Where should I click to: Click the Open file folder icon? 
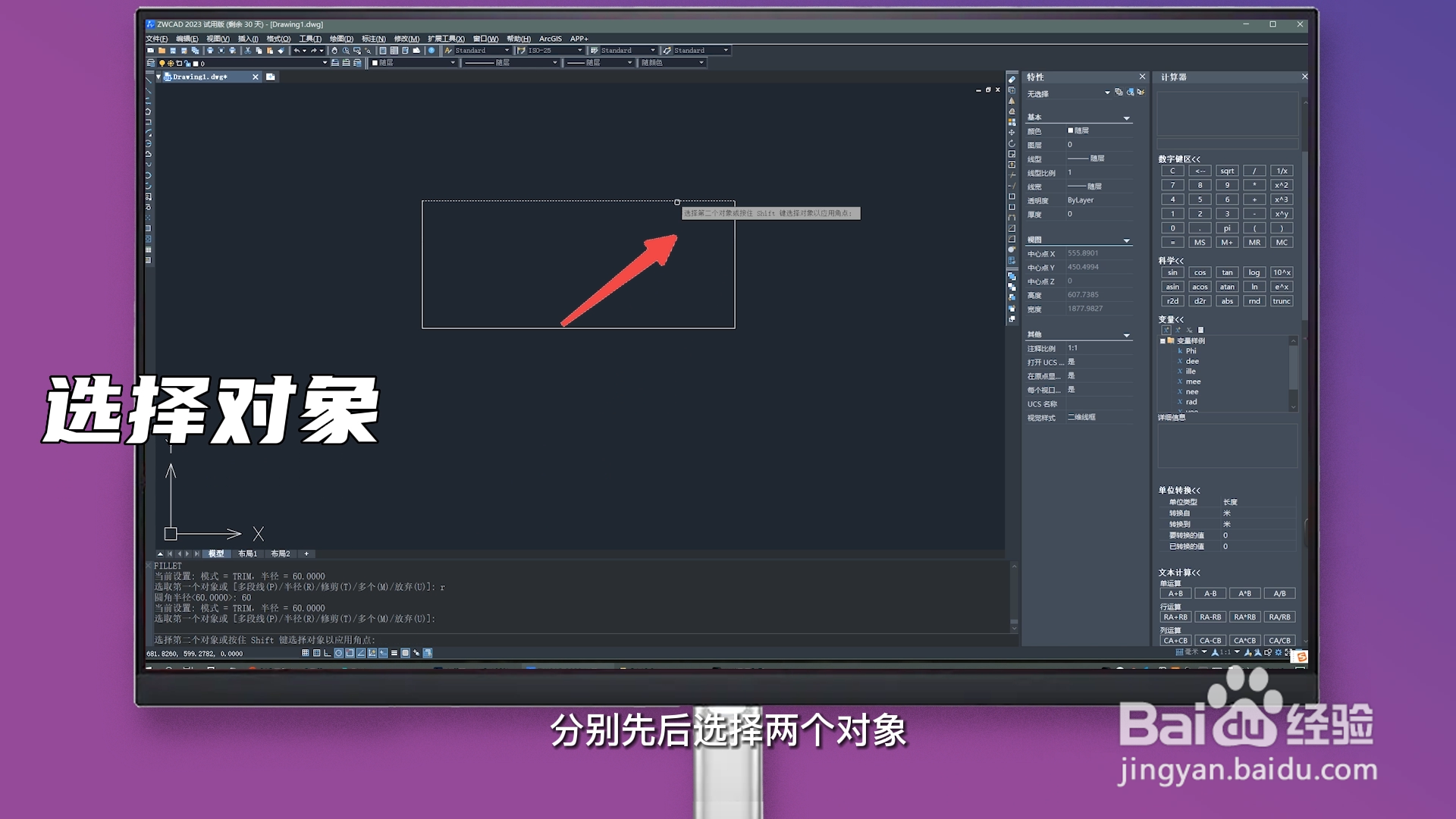162,51
